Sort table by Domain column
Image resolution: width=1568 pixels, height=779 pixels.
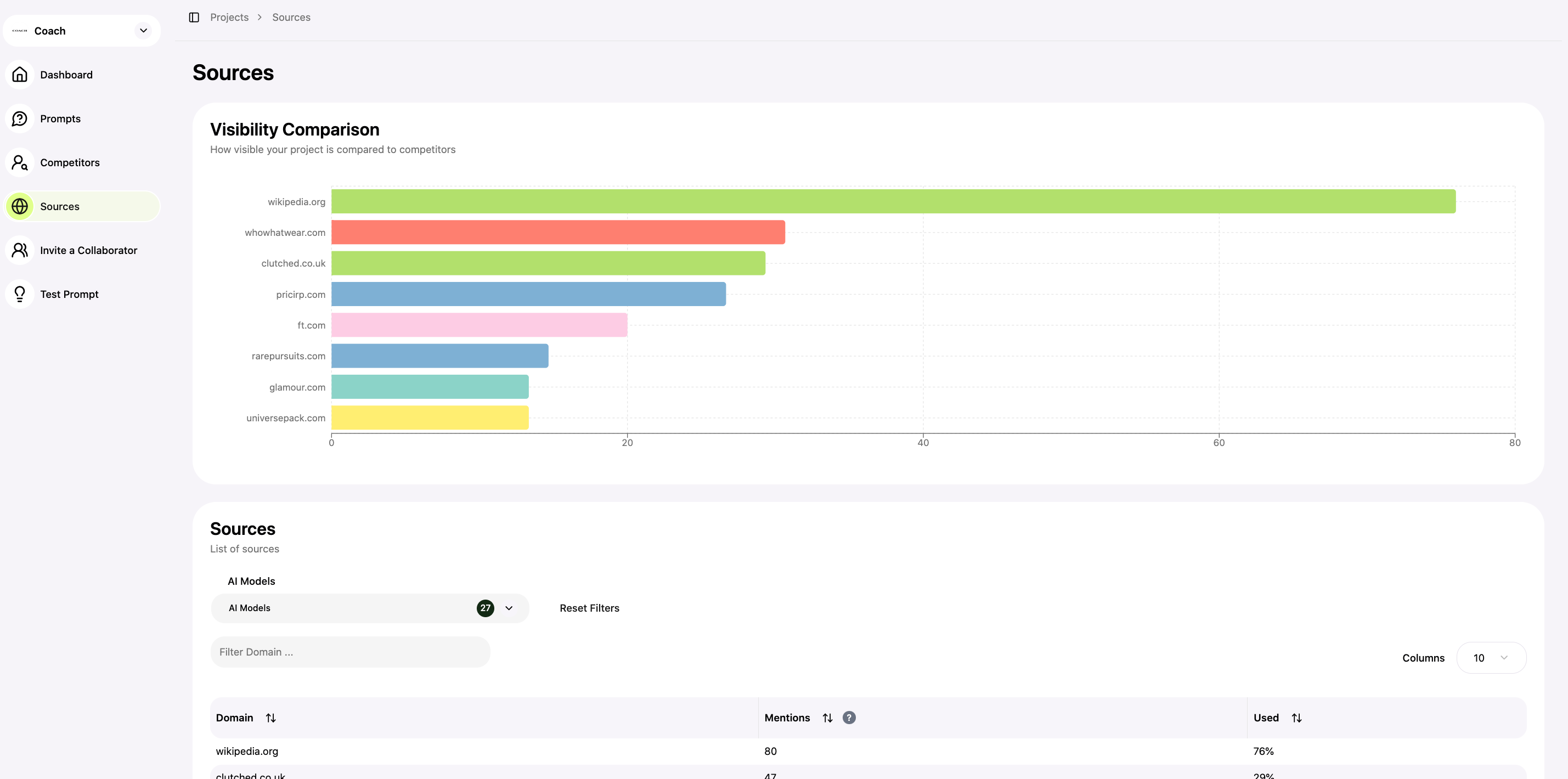(x=270, y=718)
